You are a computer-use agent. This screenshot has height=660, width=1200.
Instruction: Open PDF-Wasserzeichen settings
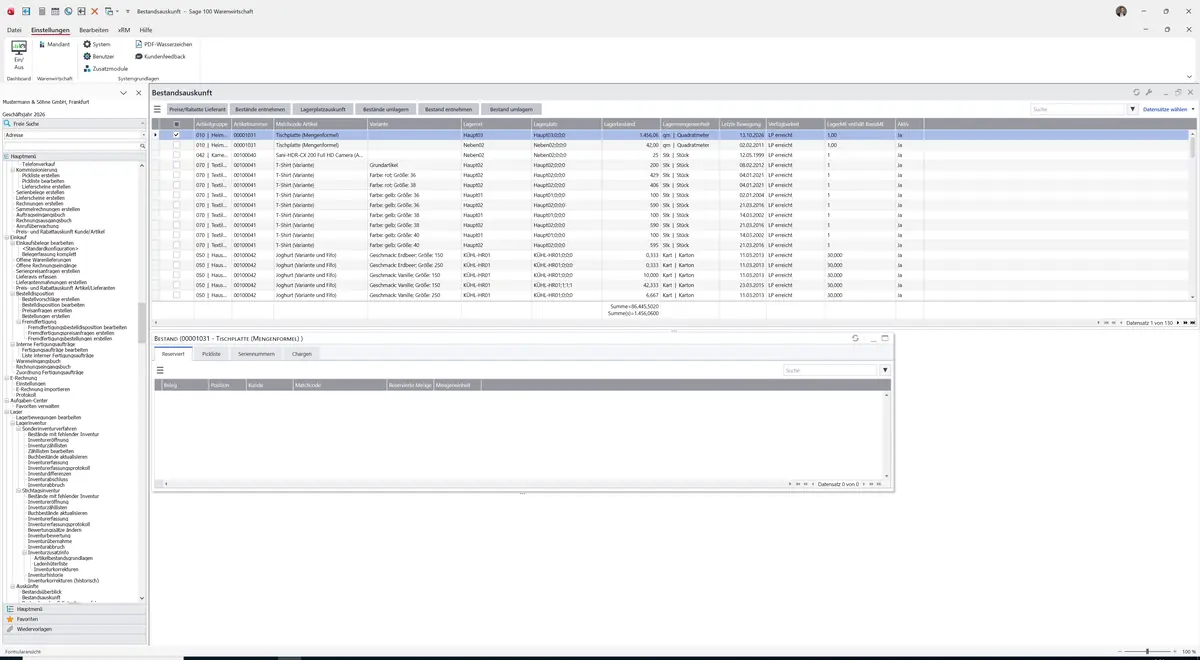point(164,44)
